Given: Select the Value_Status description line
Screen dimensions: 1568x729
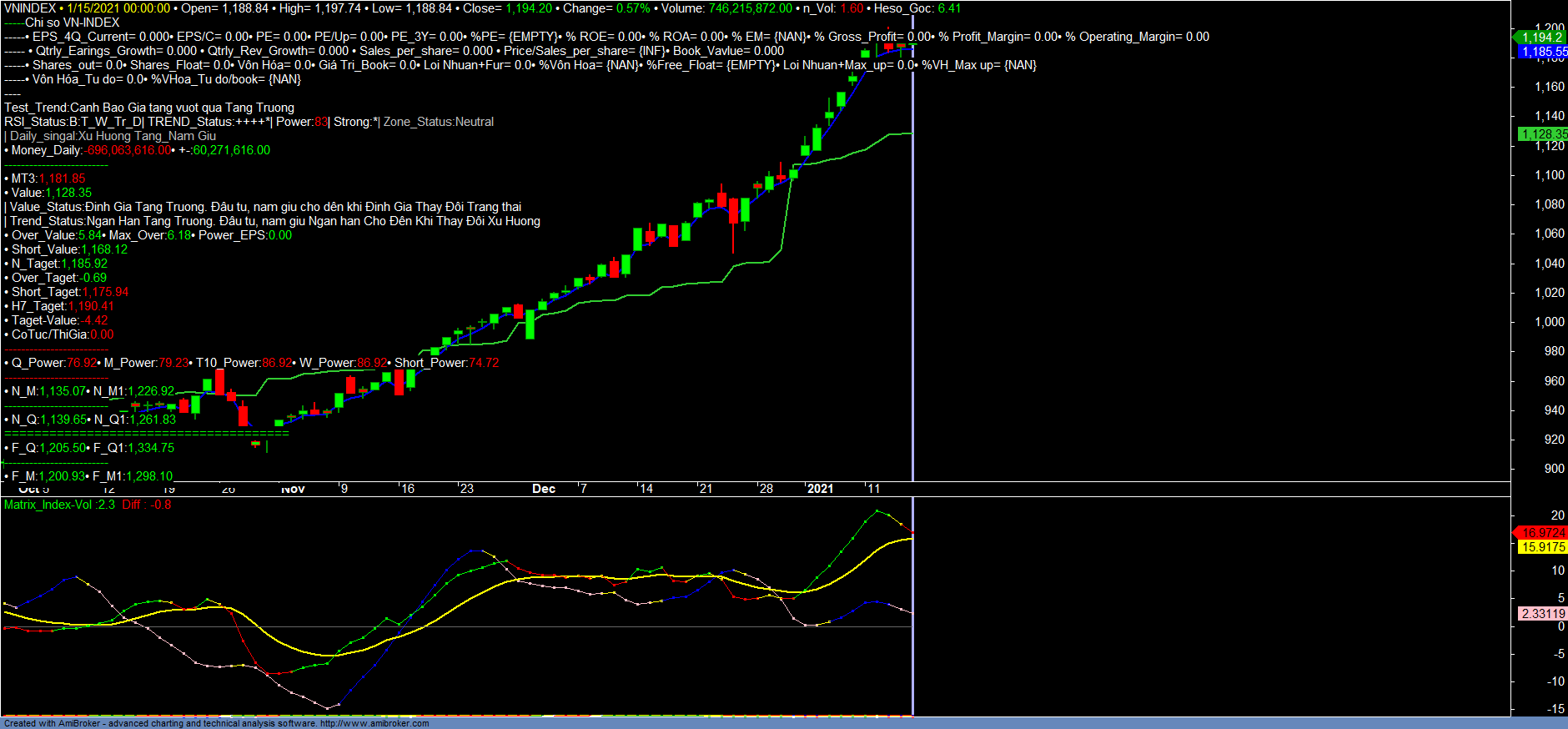Looking at the screenshot, I should tap(265, 207).
